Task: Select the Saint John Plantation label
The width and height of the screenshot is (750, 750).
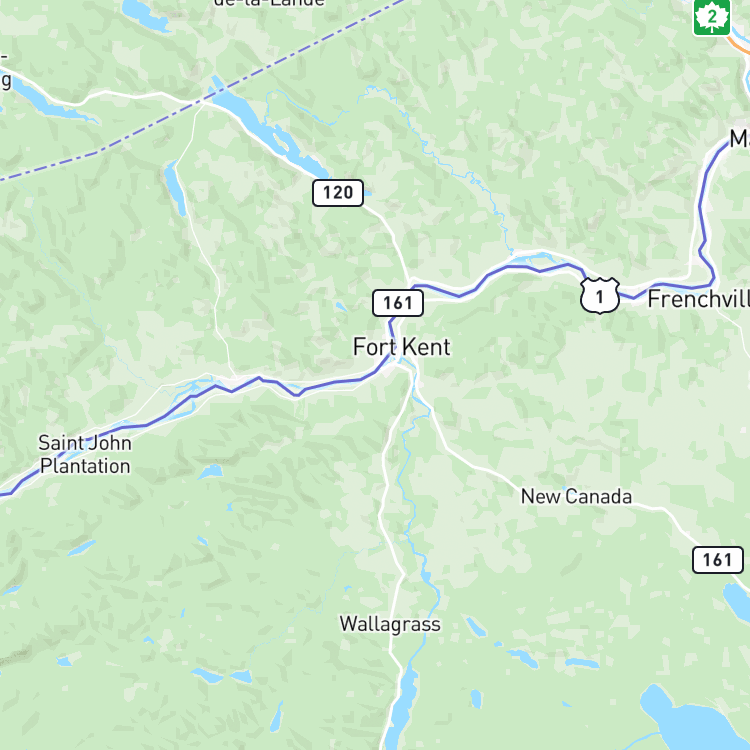Action: coord(85,454)
